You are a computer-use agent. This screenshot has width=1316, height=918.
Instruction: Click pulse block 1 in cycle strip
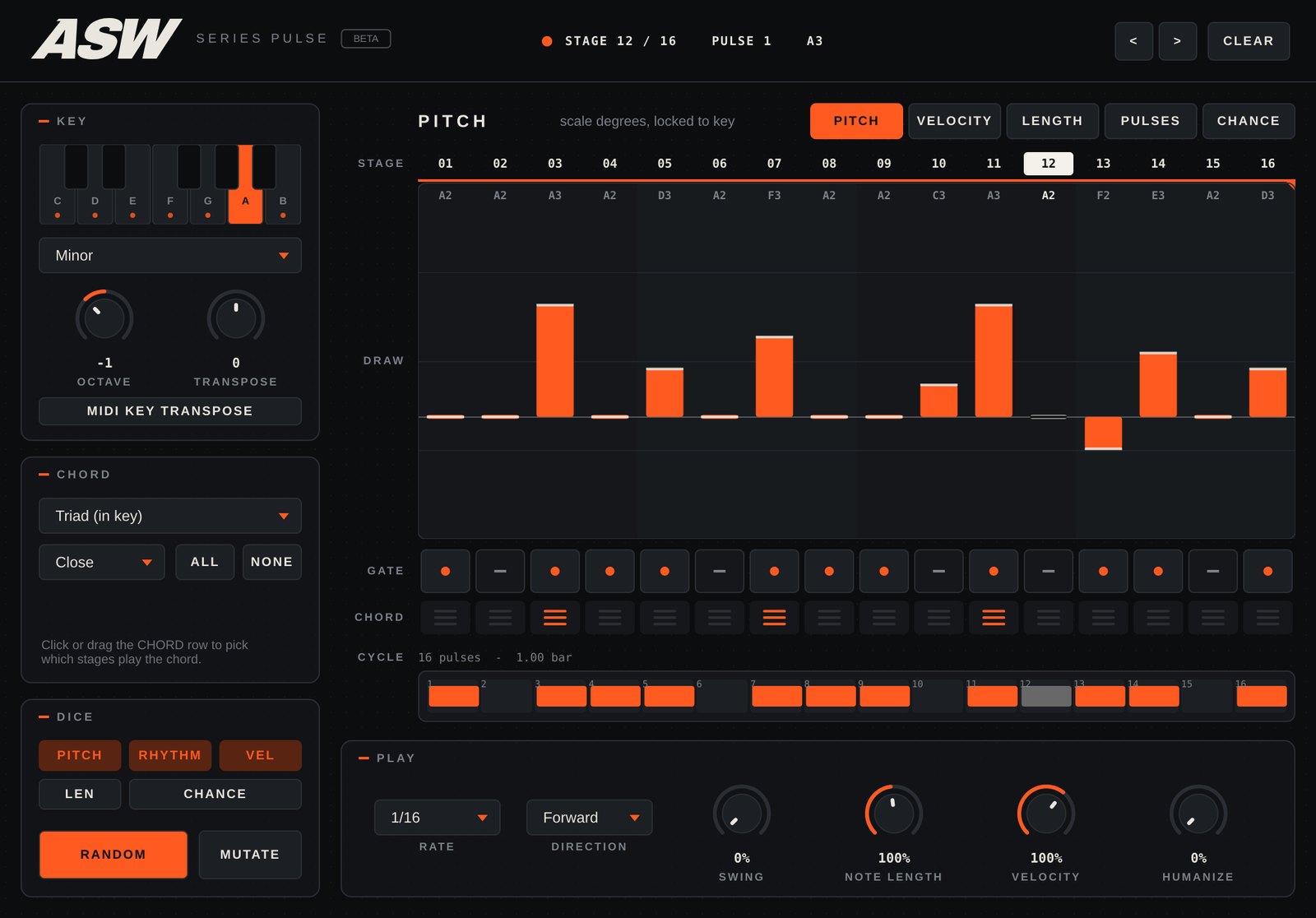(x=454, y=696)
